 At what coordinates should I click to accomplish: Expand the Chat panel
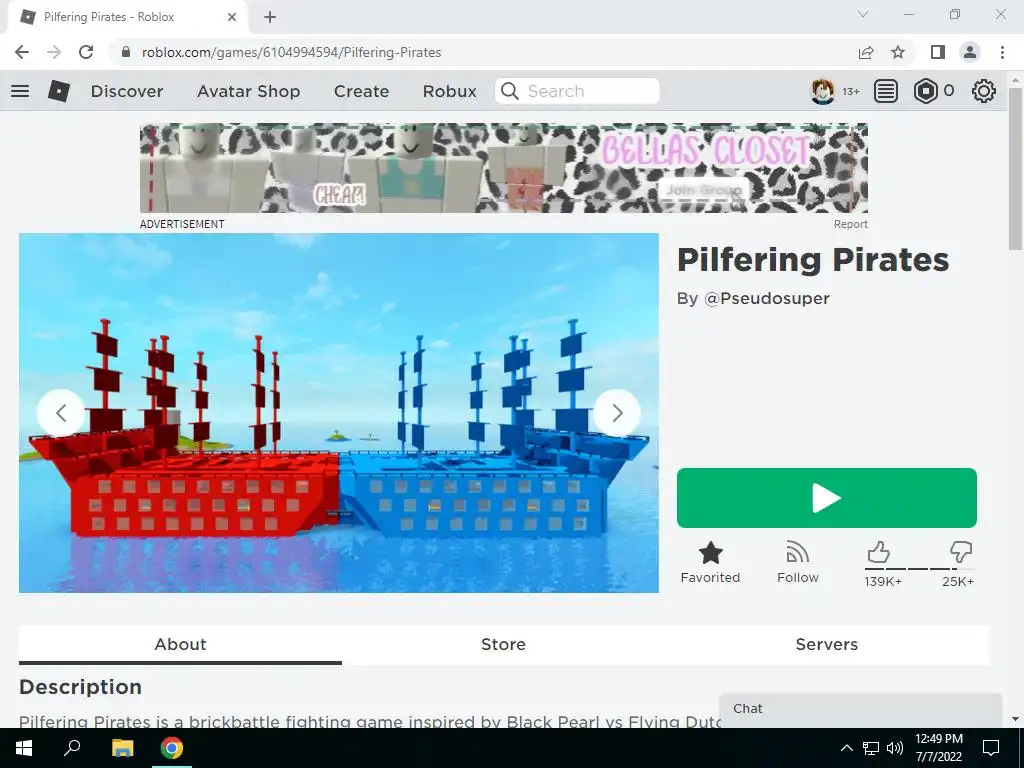pyautogui.click(x=861, y=709)
